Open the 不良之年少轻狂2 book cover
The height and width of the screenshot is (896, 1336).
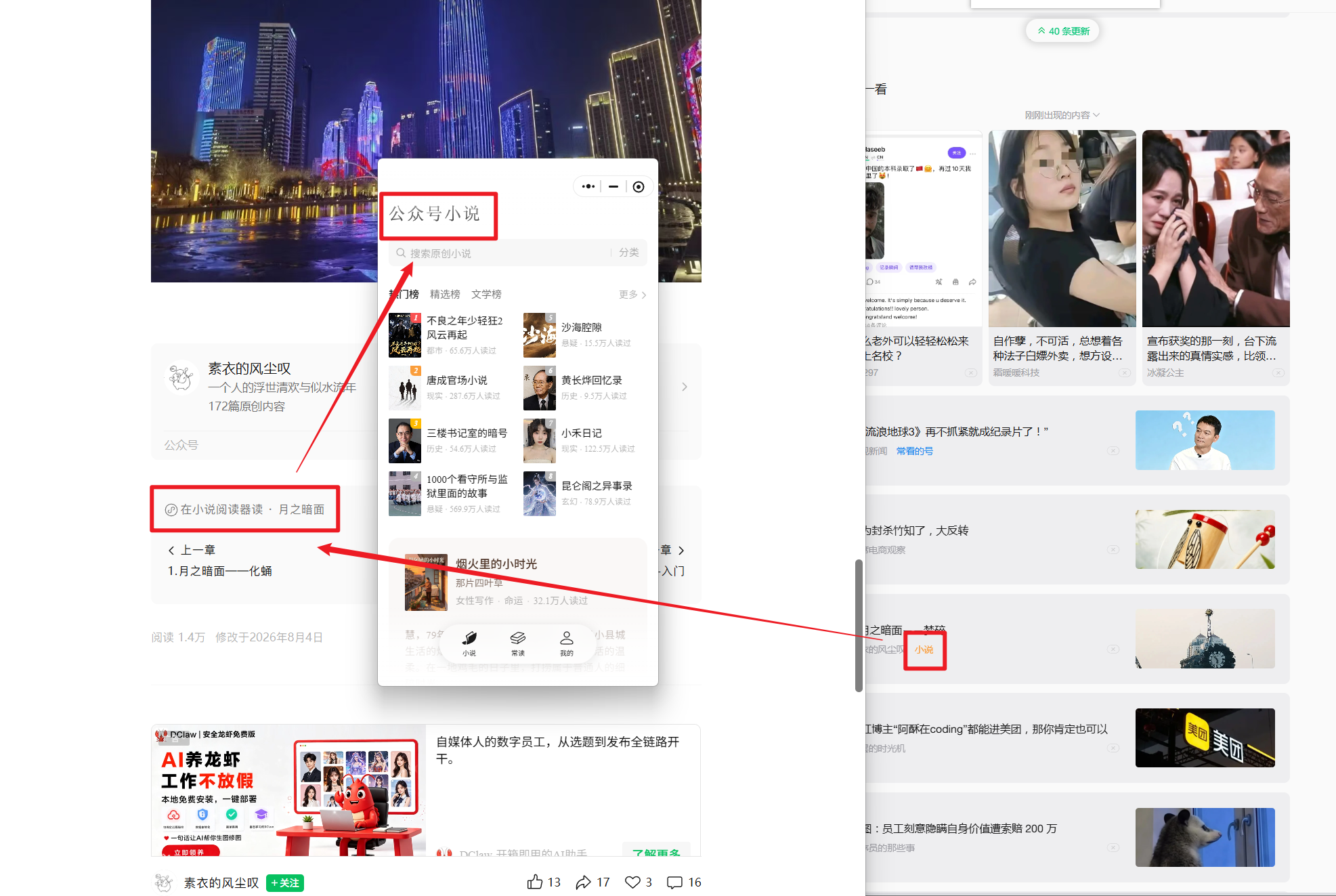(405, 335)
